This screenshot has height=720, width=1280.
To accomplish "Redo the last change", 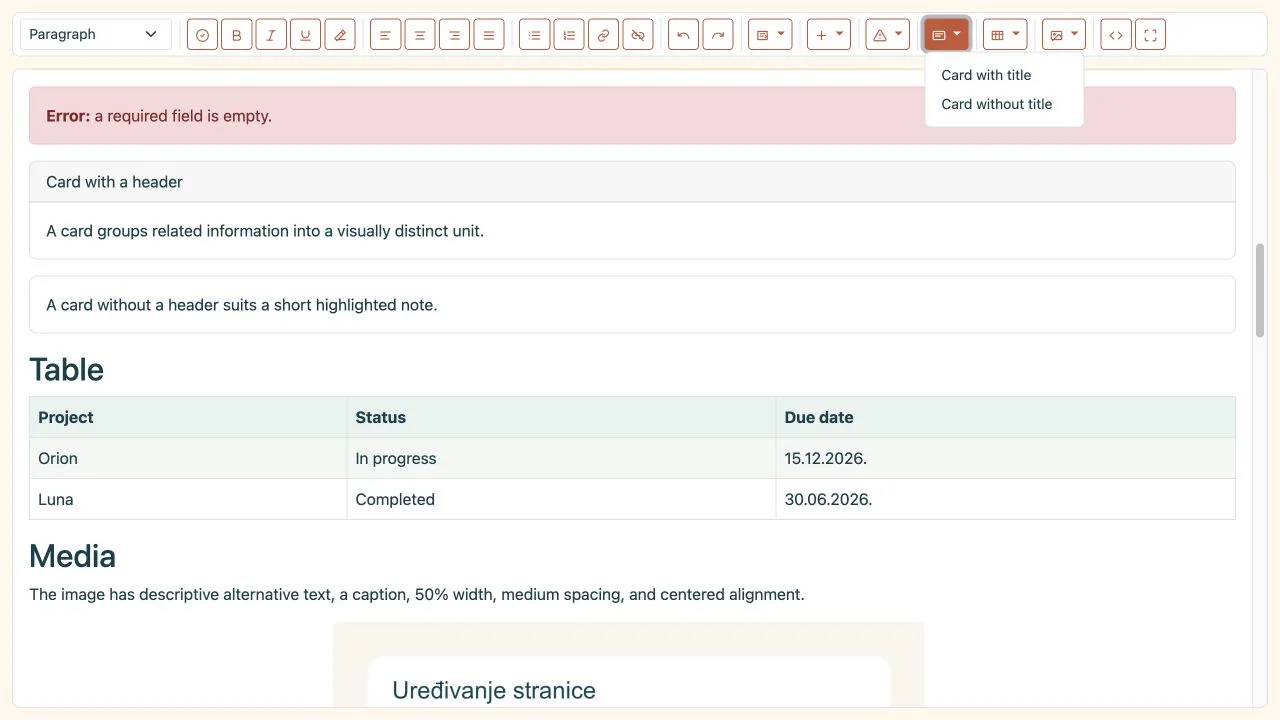I will tap(718, 35).
